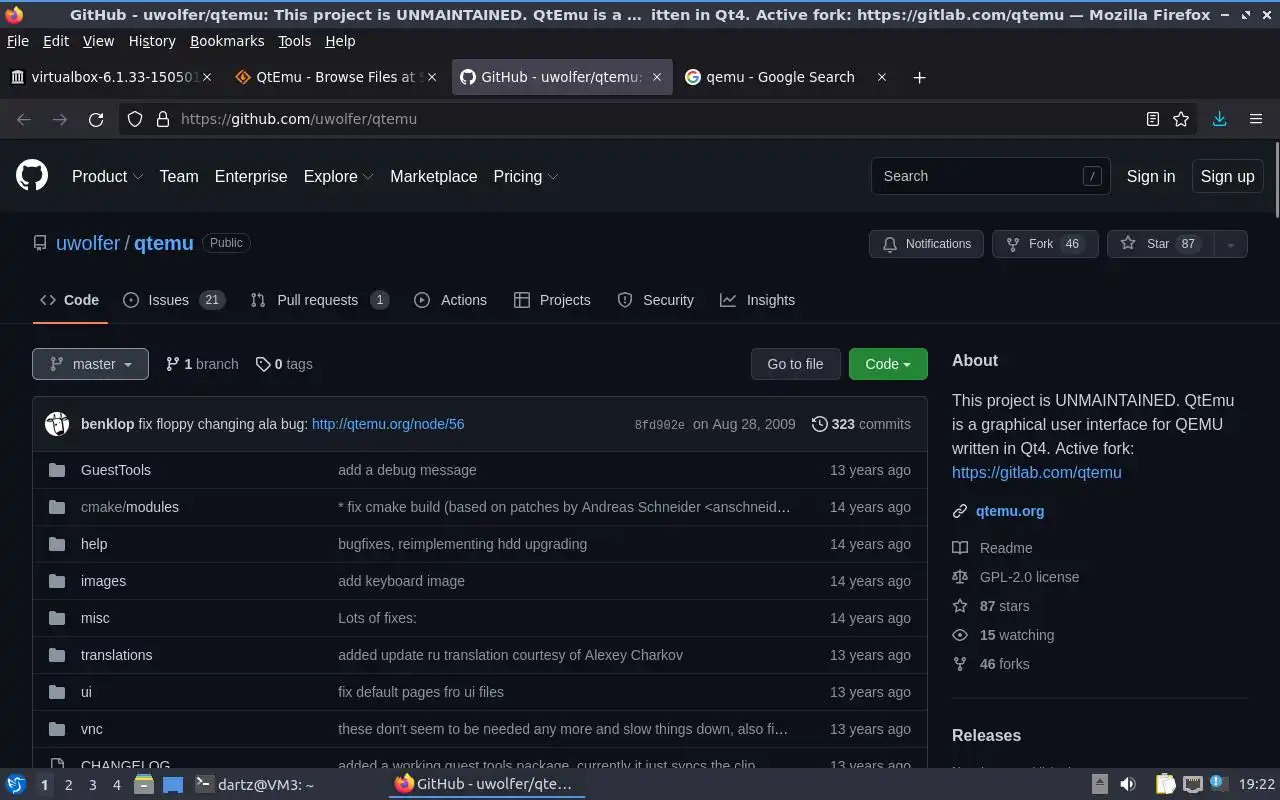Viewport: 1280px width, 800px height.
Task: Click the Notifications button
Action: (x=926, y=244)
